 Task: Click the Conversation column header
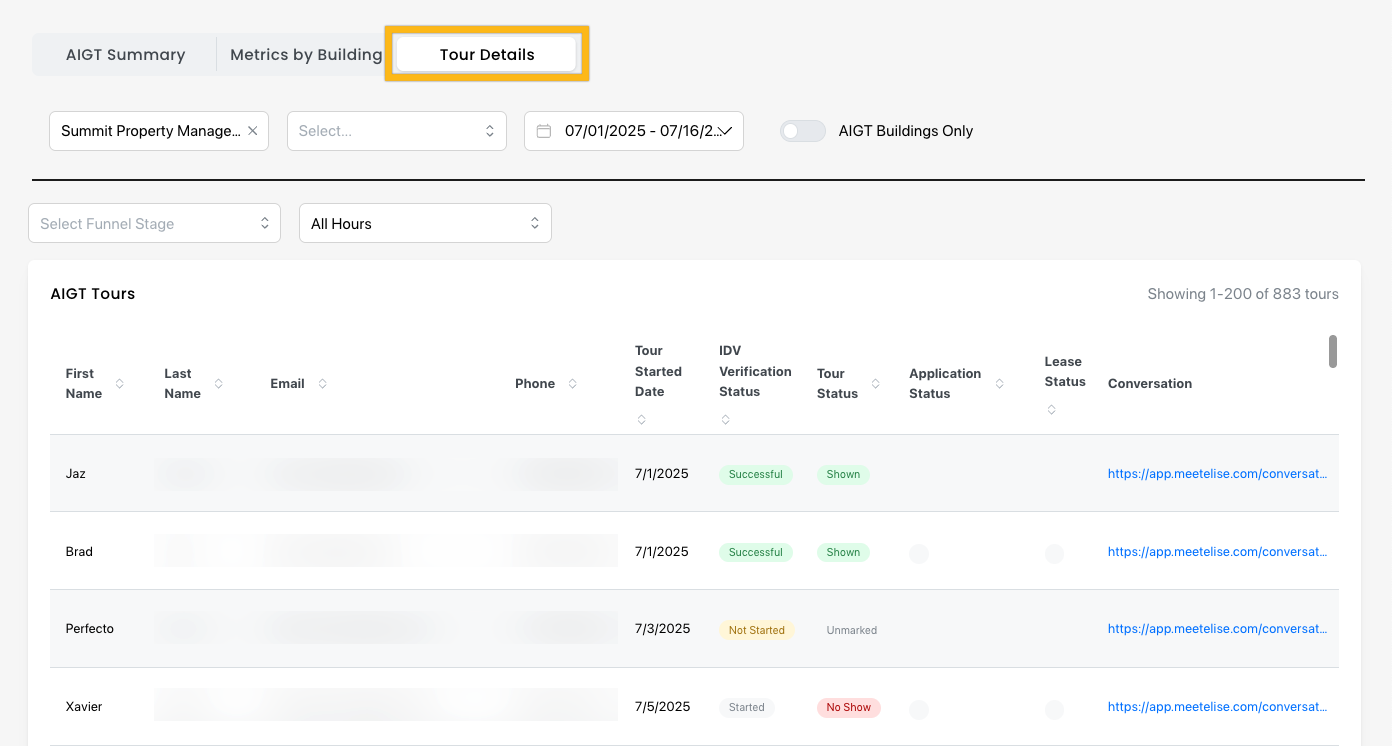point(1150,384)
